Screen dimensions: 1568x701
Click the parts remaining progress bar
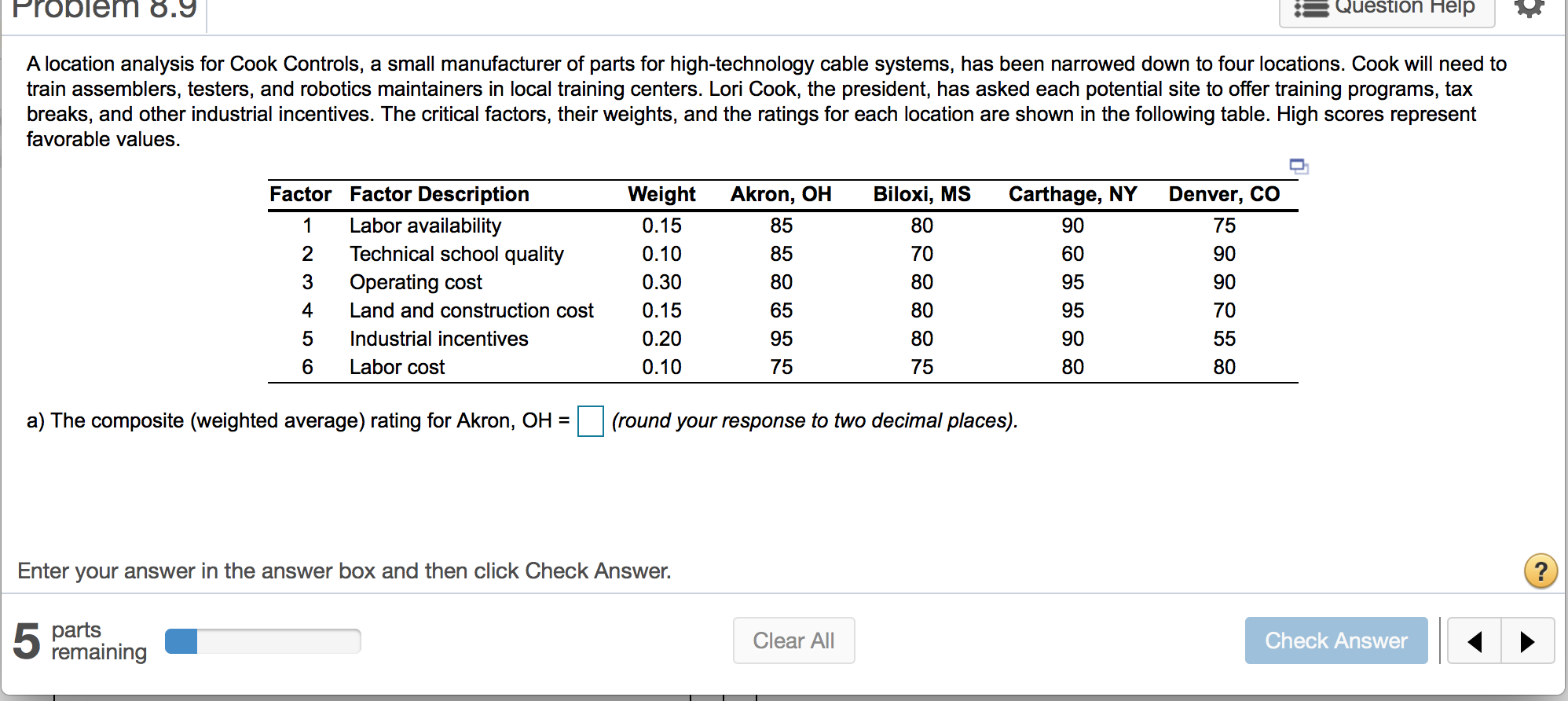pos(262,640)
